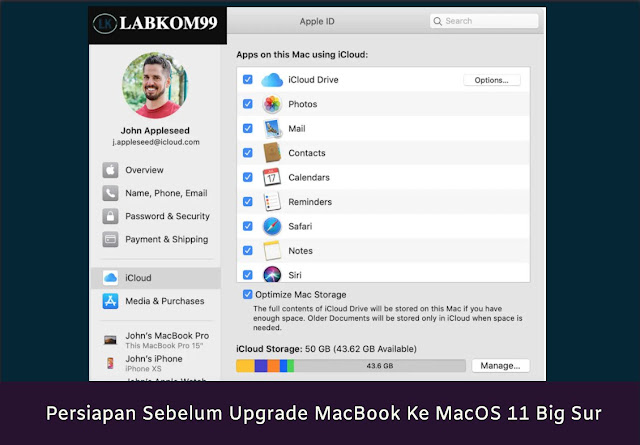Click the Calendars icon showing 17

pos(272,177)
